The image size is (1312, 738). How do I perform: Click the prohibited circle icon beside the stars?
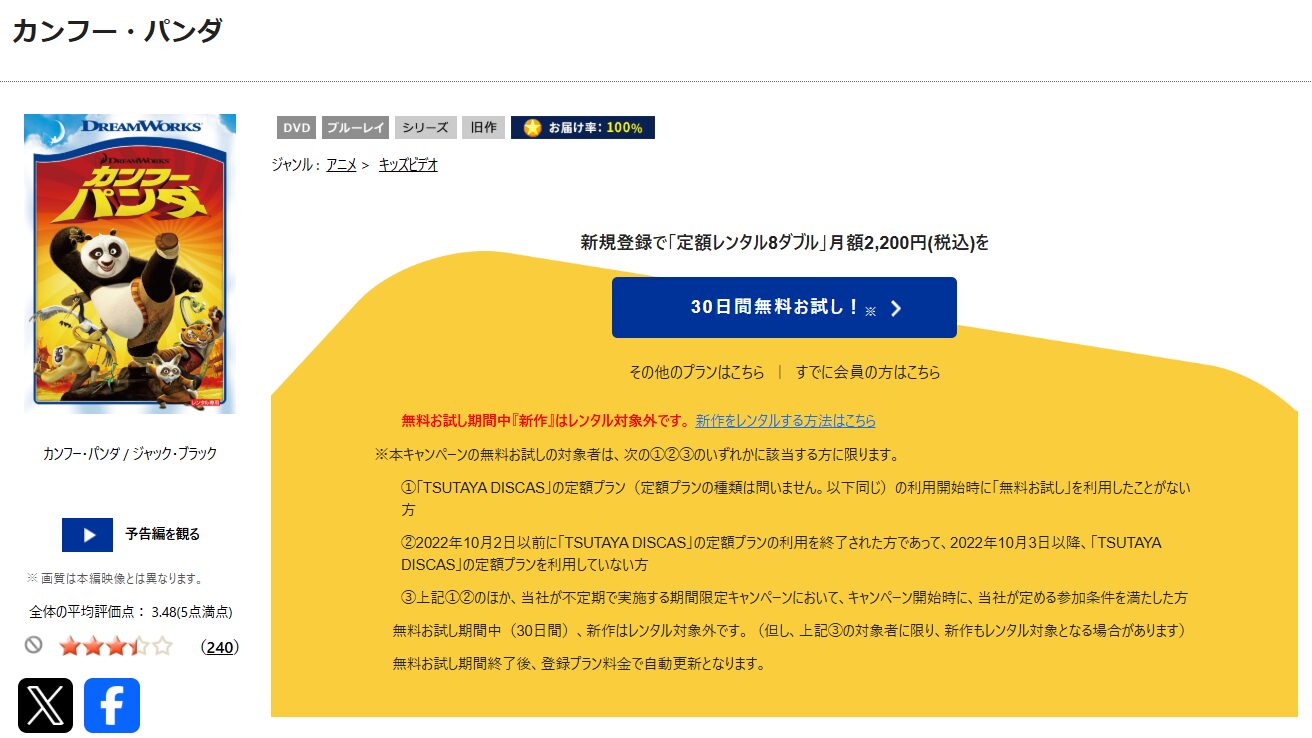[34, 645]
